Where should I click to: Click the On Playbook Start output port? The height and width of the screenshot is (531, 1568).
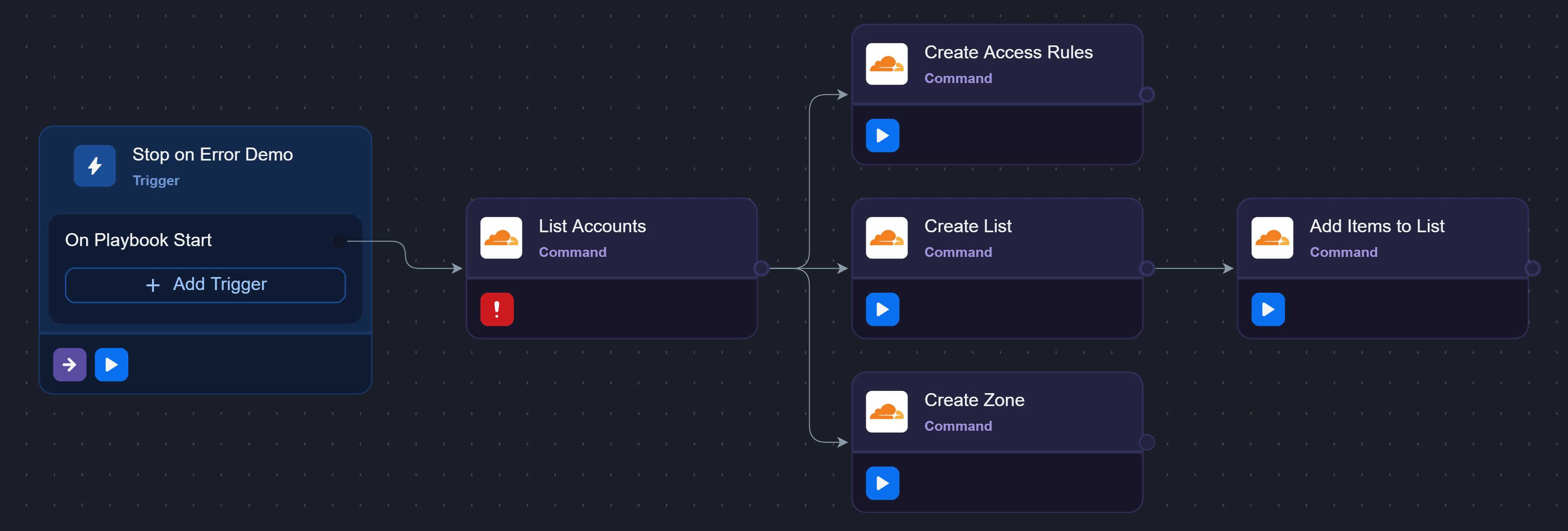point(339,241)
